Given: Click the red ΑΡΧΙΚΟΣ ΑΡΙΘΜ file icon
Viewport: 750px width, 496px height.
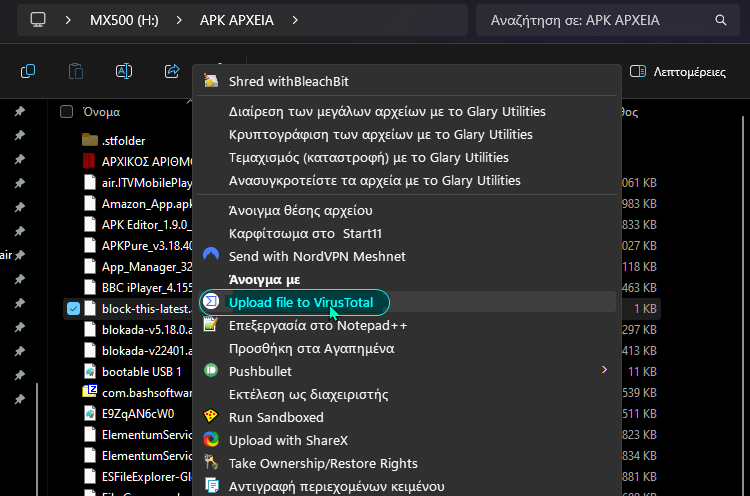Looking at the screenshot, I should point(89,161).
